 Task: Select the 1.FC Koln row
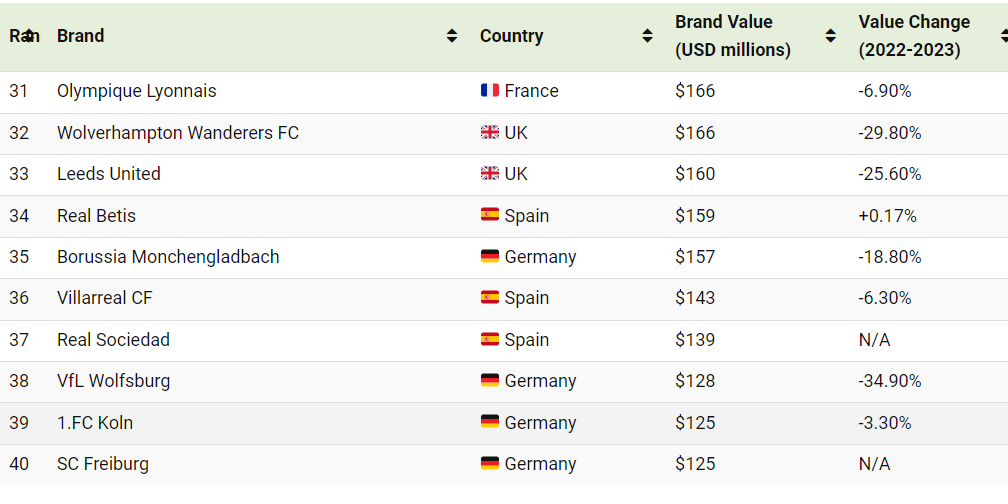(504, 422)
